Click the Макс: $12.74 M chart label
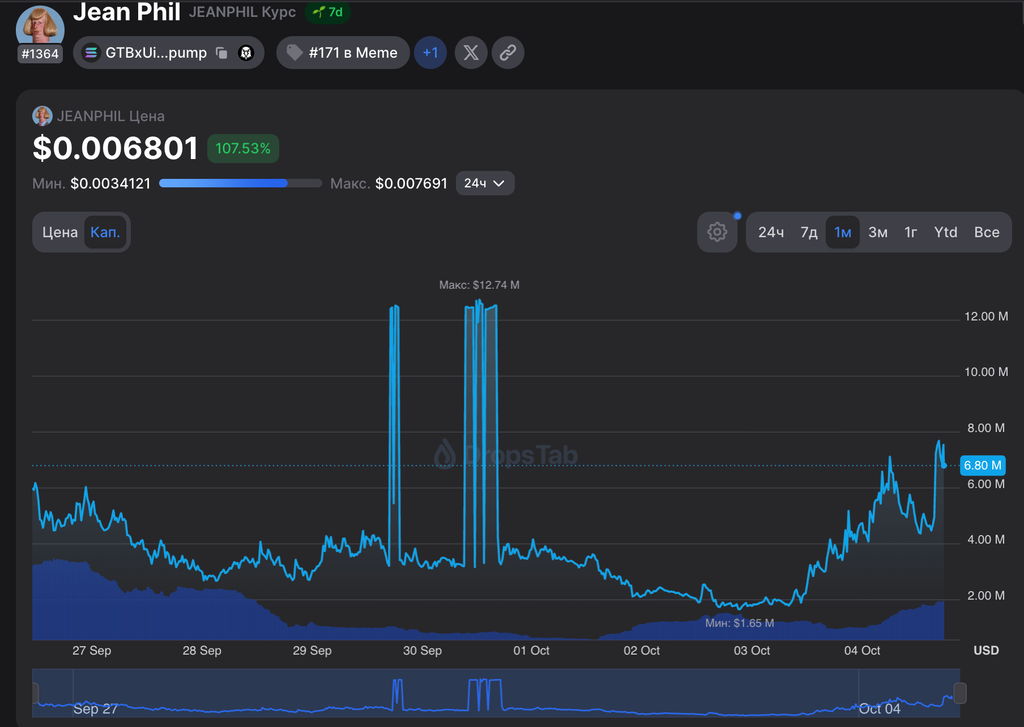 pyautogui.click(x=479, y=285)
